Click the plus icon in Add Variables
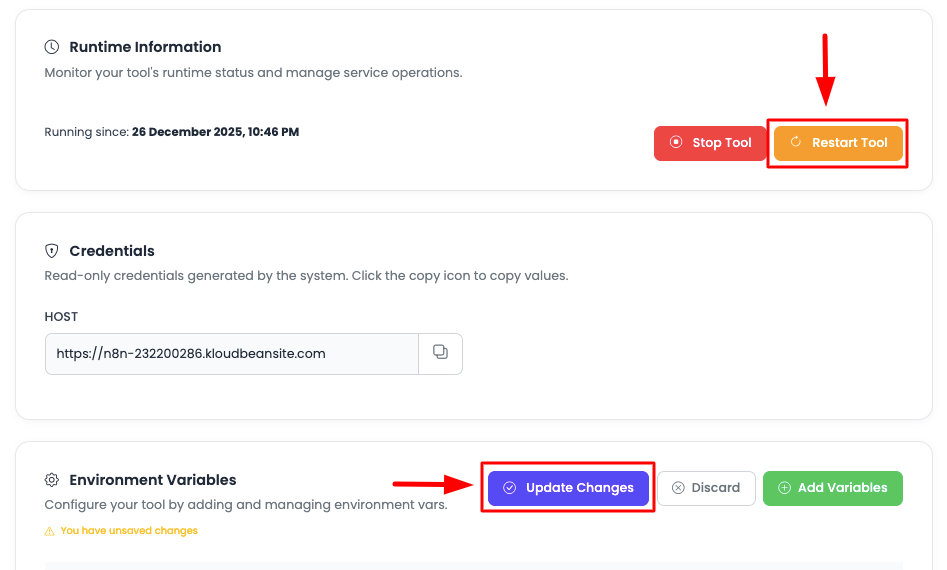Viewport: 947px width, 570px height. [x=784, y=488]
